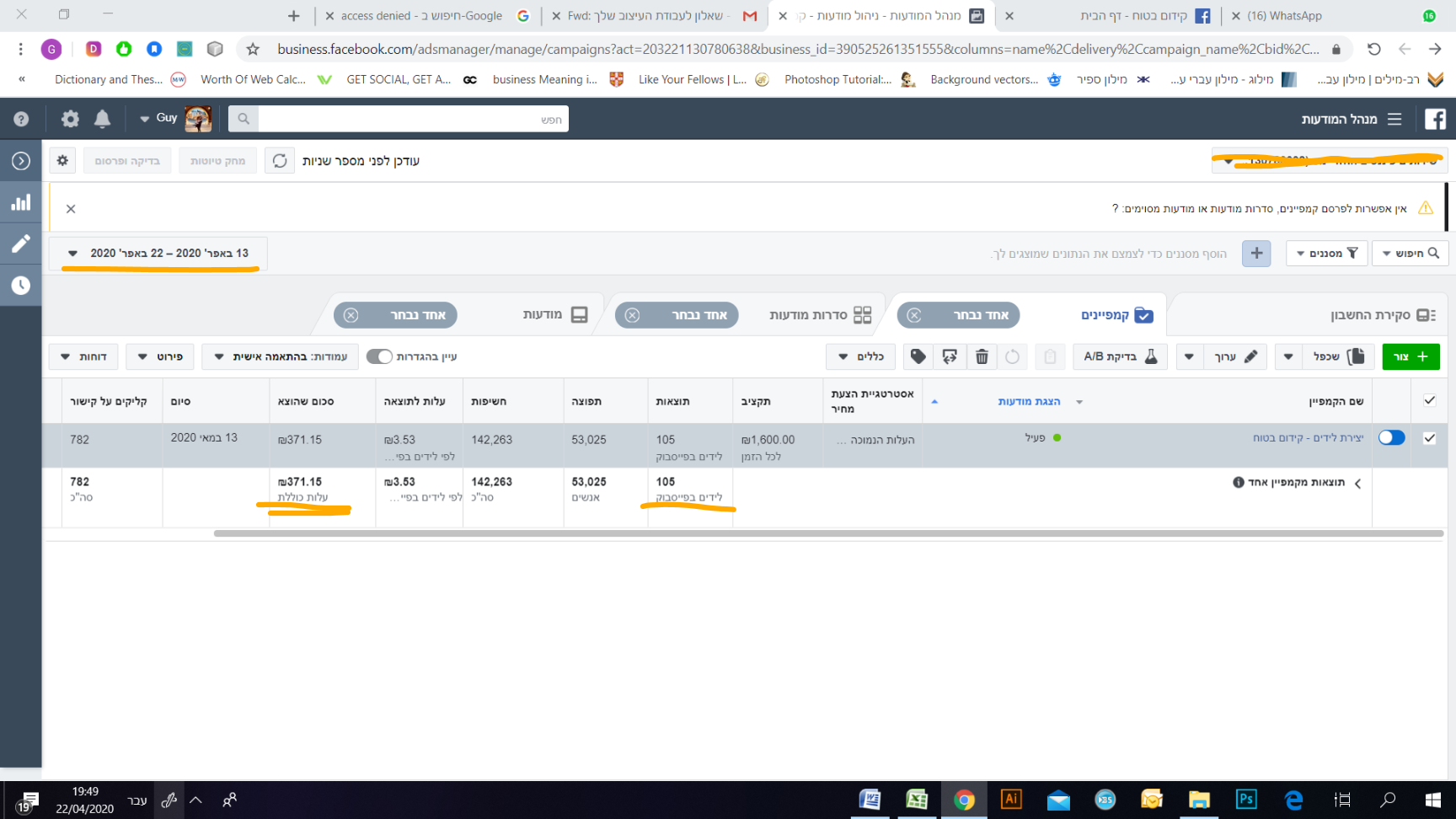Open the charts panel in sidebar
Image resolution: width=1456 pixels, height=819 pixels.
click(x=21, y=202)
